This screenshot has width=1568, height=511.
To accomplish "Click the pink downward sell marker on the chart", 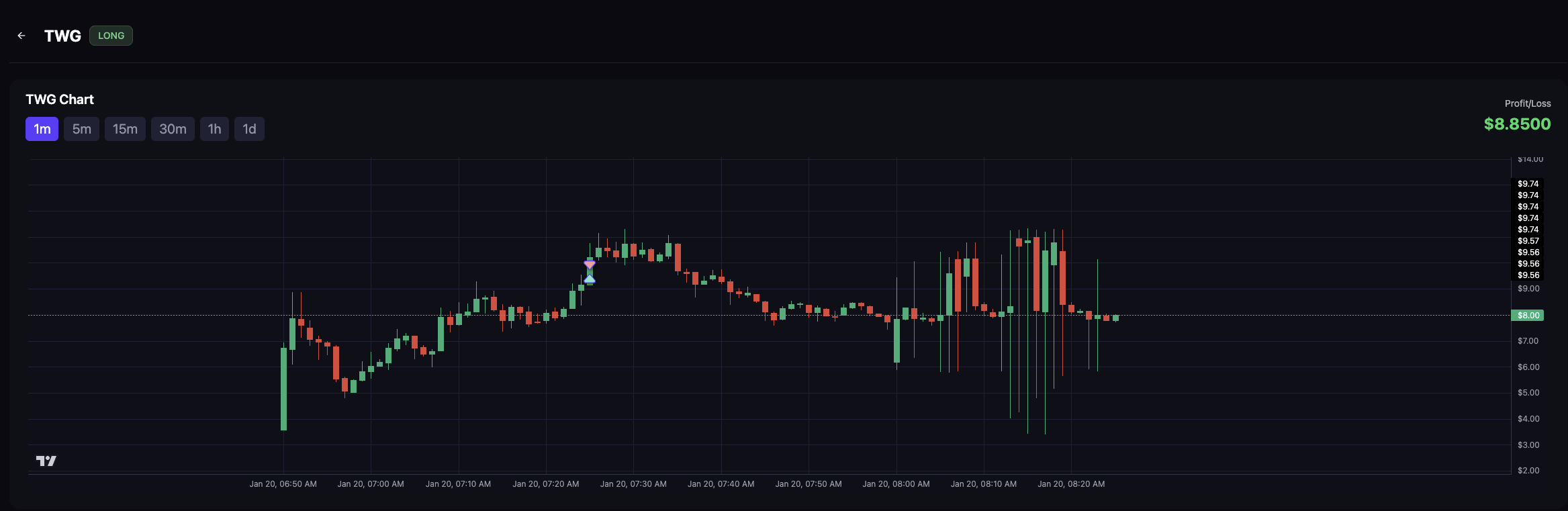I will coord(590,265).
